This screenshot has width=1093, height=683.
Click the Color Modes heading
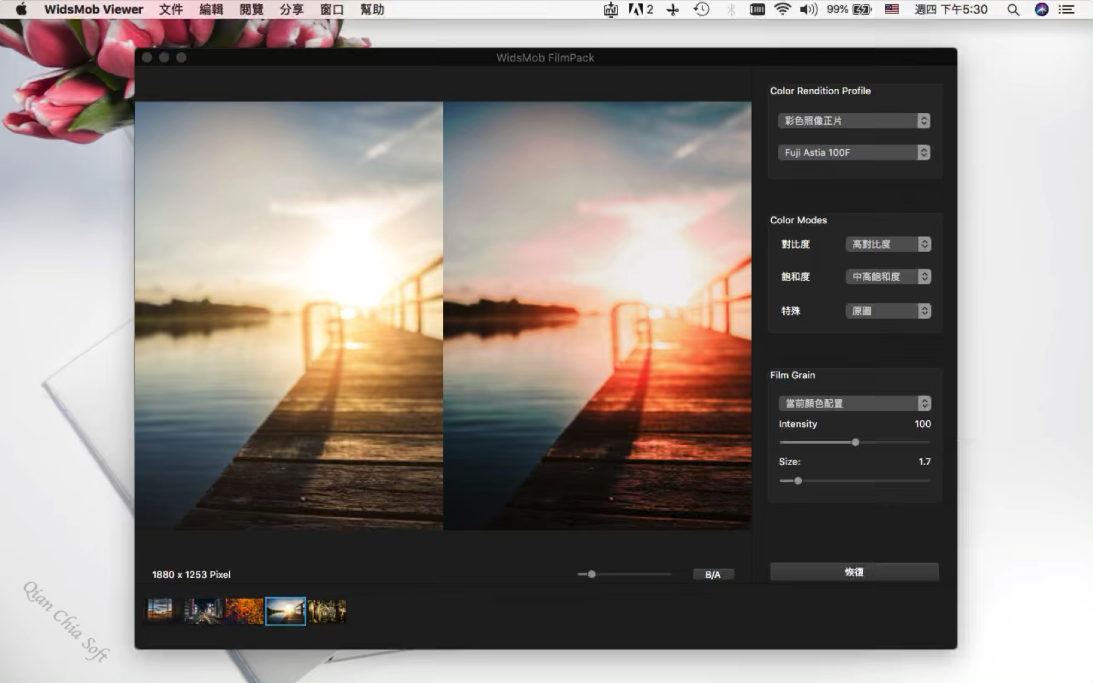tap(798, 220)
